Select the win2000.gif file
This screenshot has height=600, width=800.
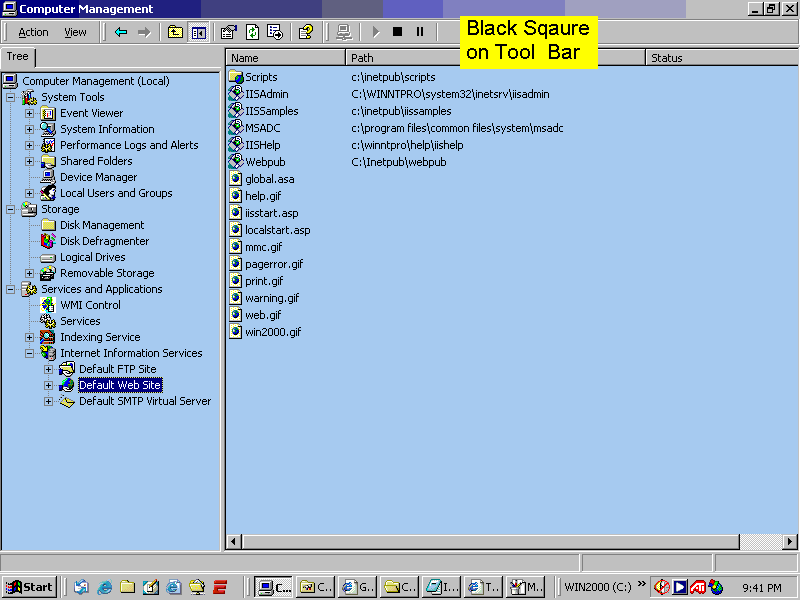(x=273, y=332)
